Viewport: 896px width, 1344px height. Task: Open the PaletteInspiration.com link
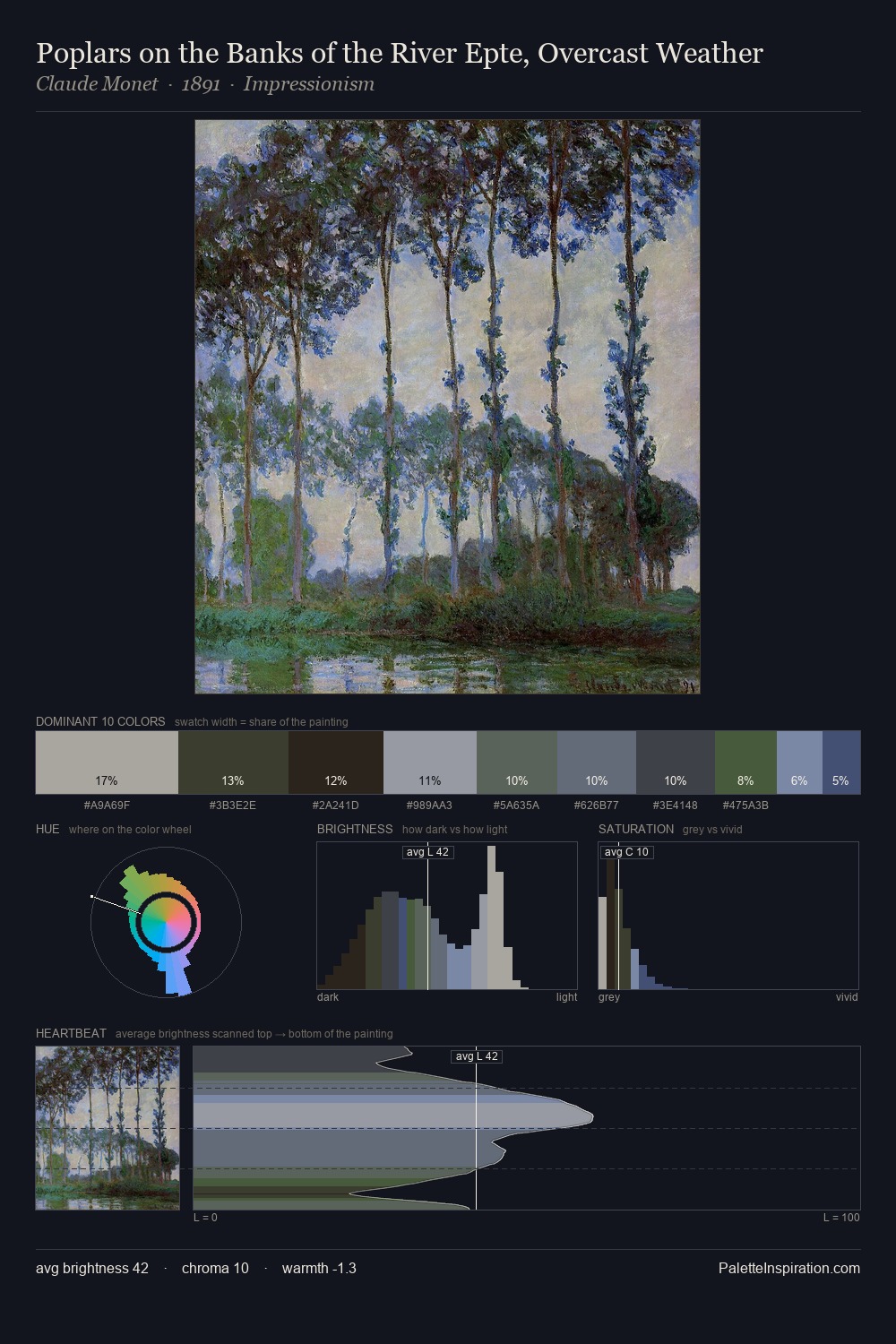pyautogui.click(x=789, y=1268)
